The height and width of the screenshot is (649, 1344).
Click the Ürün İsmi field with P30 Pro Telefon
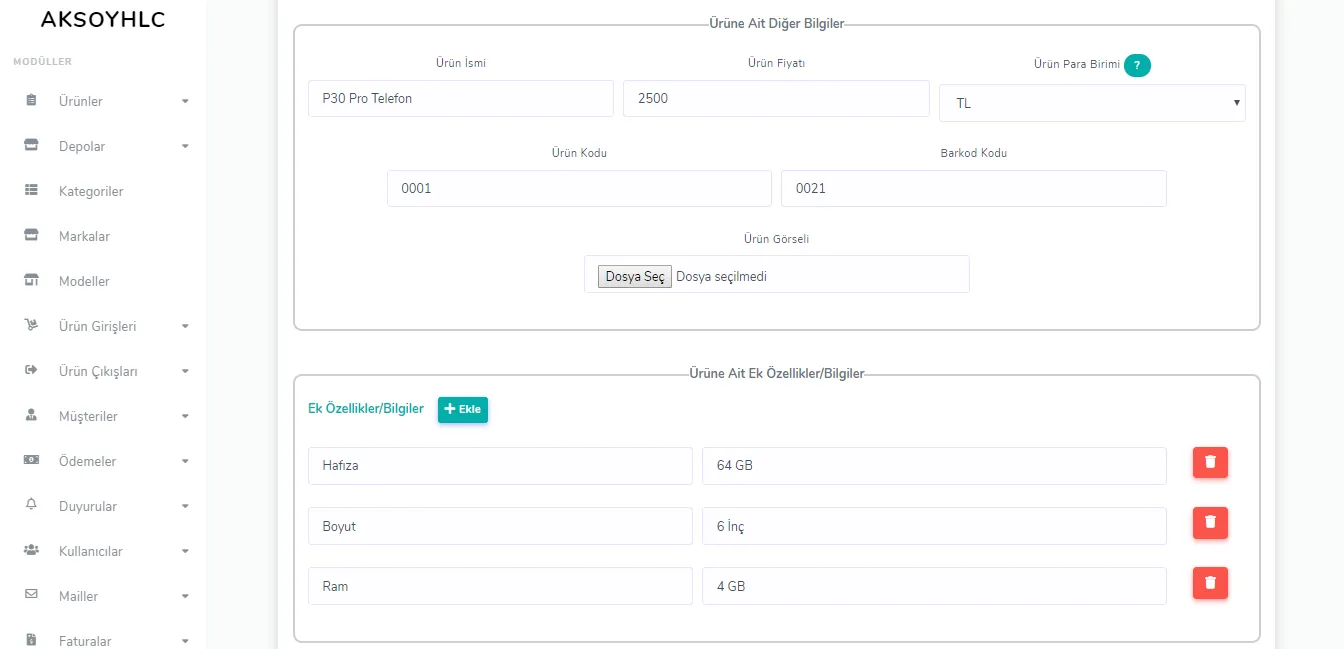(x=461, y=99)
